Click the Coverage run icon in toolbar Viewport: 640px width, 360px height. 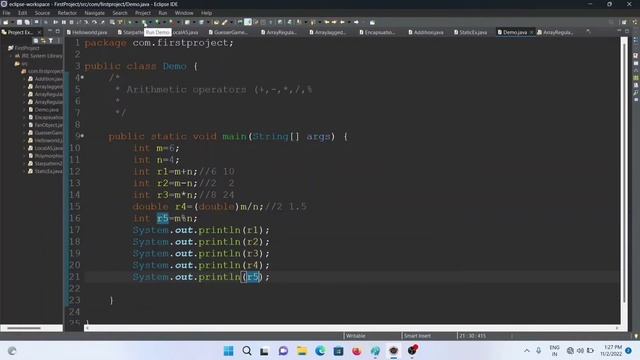(157, 22)
